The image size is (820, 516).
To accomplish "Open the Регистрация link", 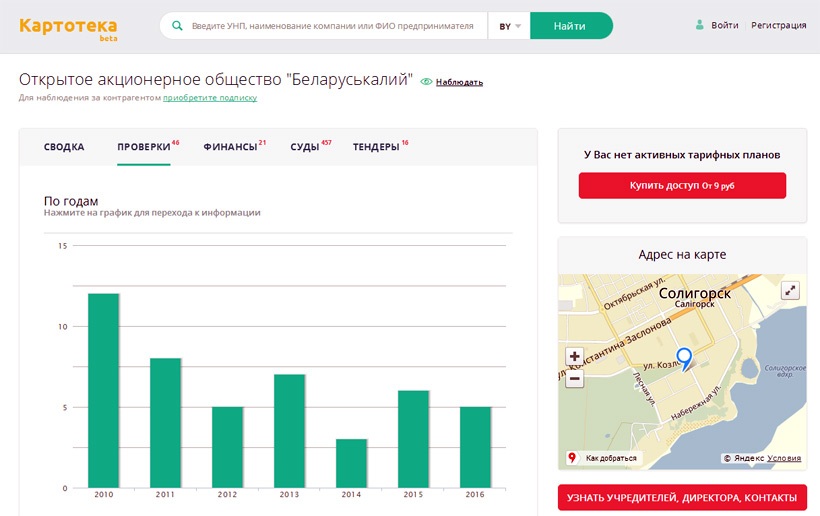I will (x=778, y=25).
